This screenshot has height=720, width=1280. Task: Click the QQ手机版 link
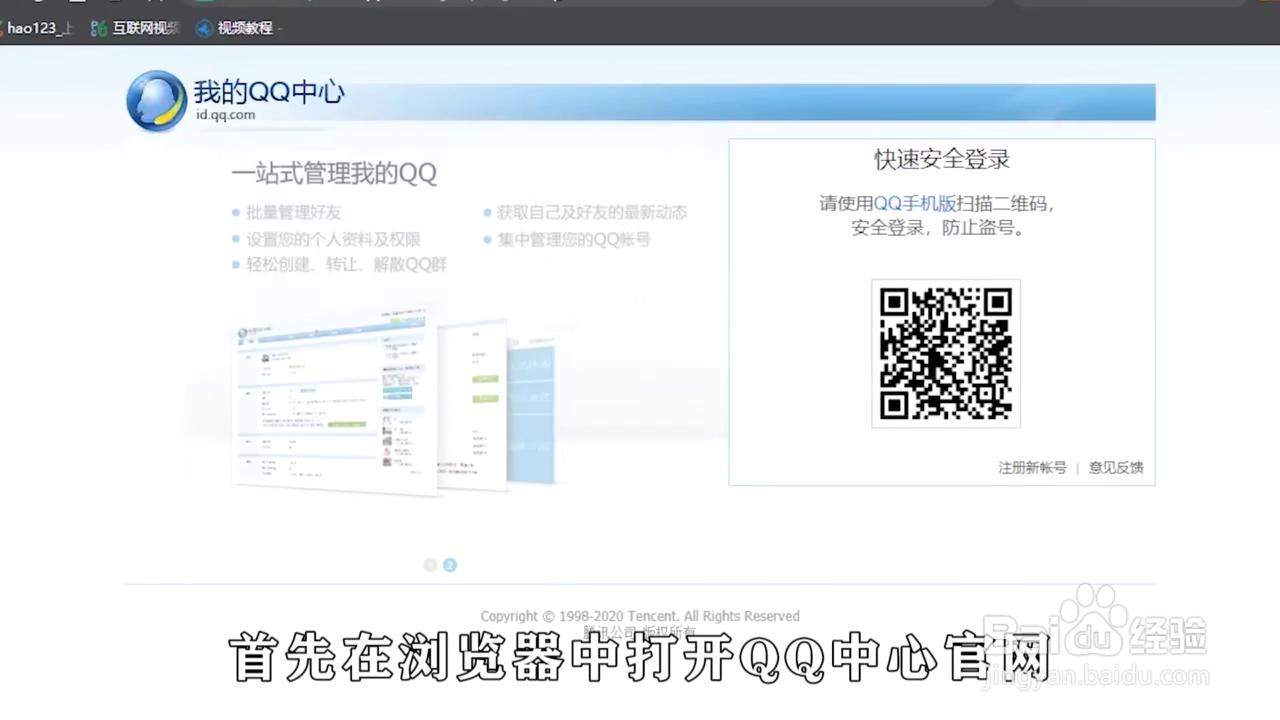(915, 203)
